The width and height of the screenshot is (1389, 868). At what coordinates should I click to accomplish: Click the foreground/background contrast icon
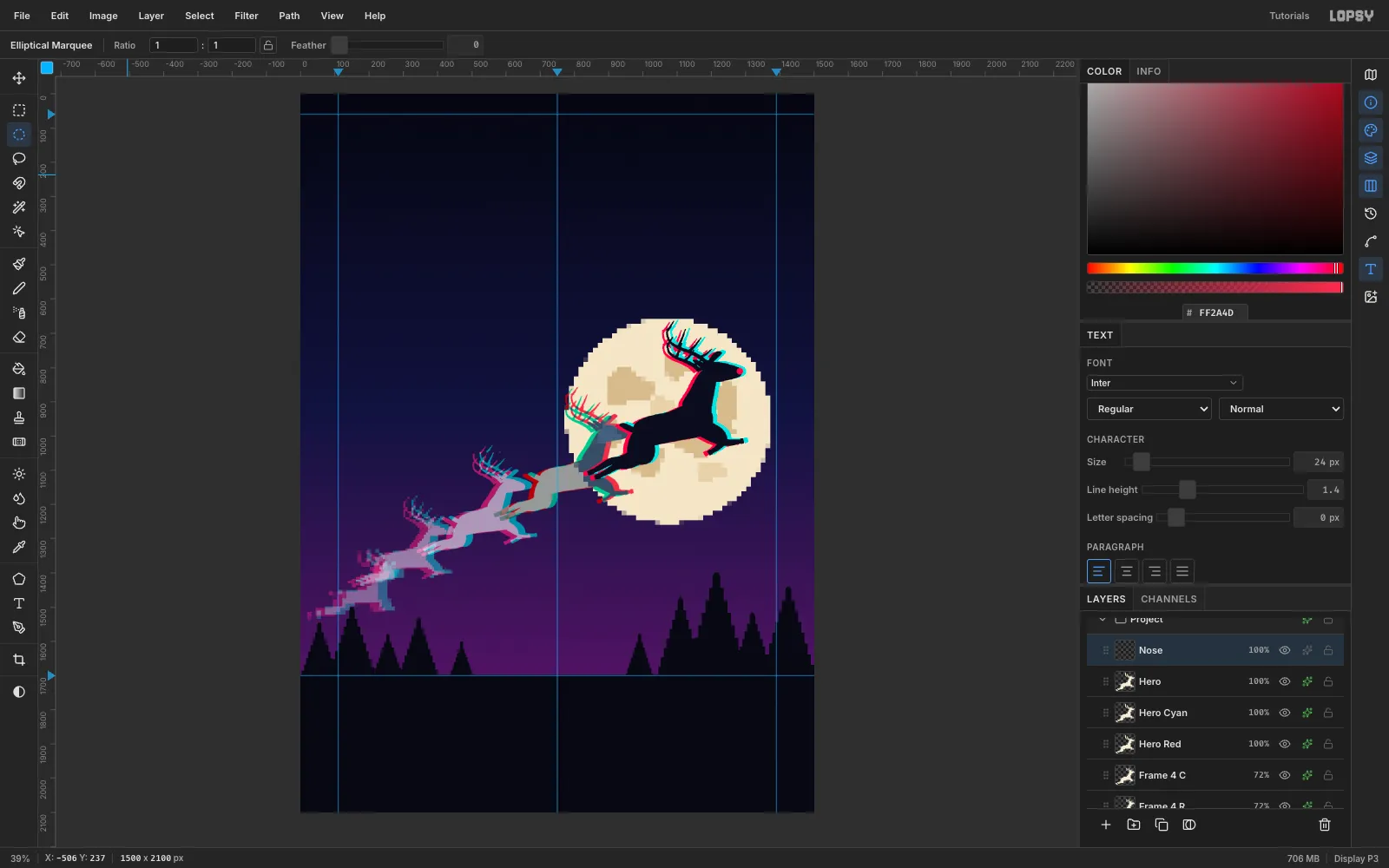click(x=19, y=692)
